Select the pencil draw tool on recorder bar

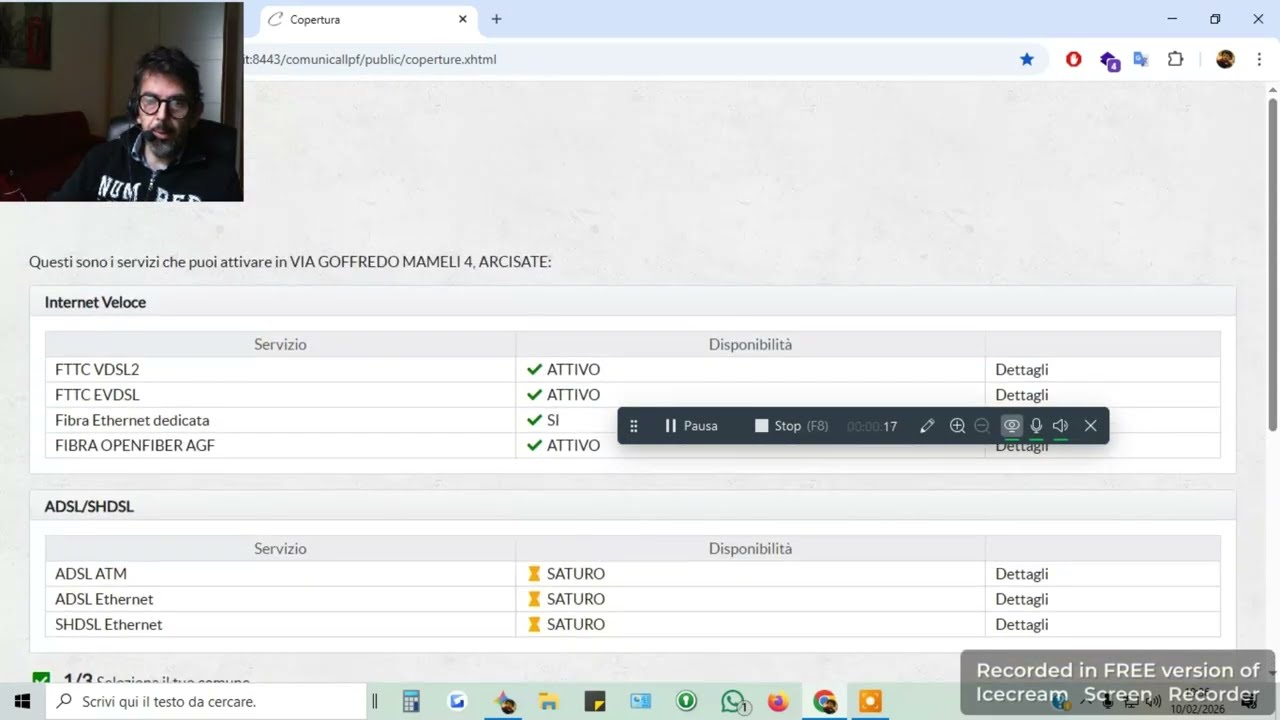click(927, 426)
